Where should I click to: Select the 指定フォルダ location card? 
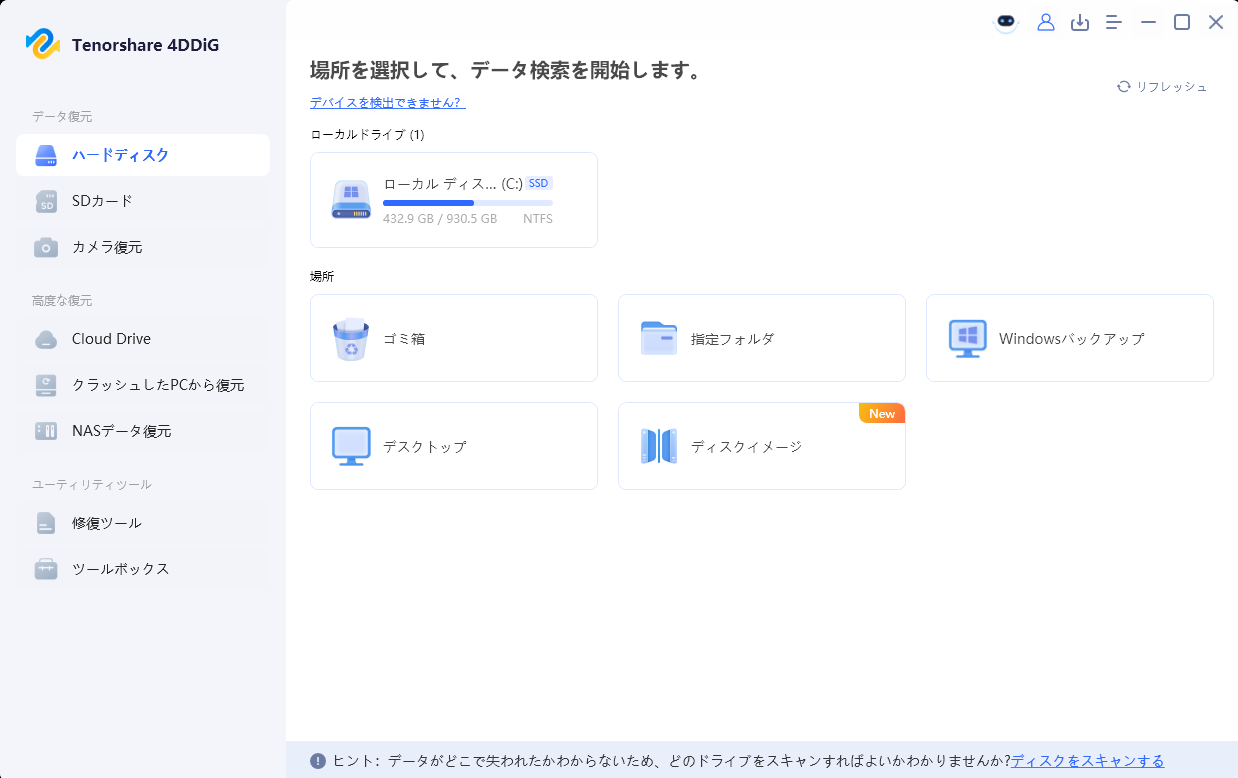point(762,338)
